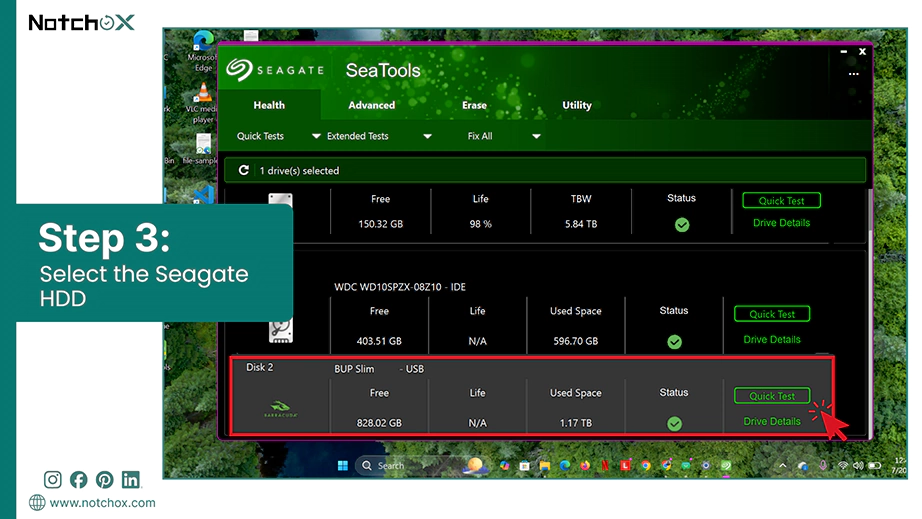The width and height of the screenshot is (922, 519).
Task: Click the Seagate logo in header
Action: click(x=275, y=70)
